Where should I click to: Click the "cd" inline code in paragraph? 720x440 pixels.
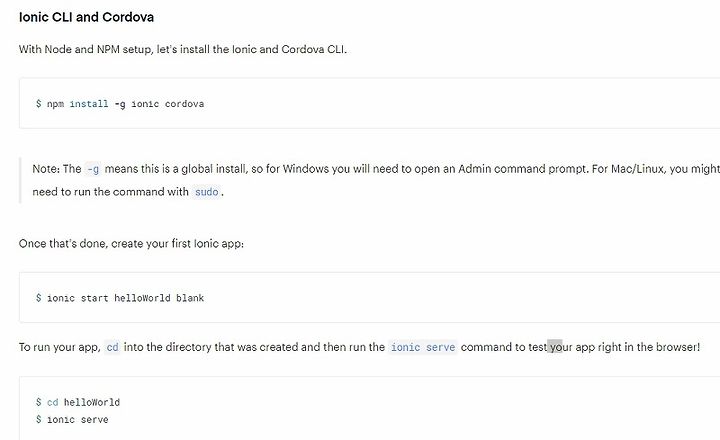112,347
